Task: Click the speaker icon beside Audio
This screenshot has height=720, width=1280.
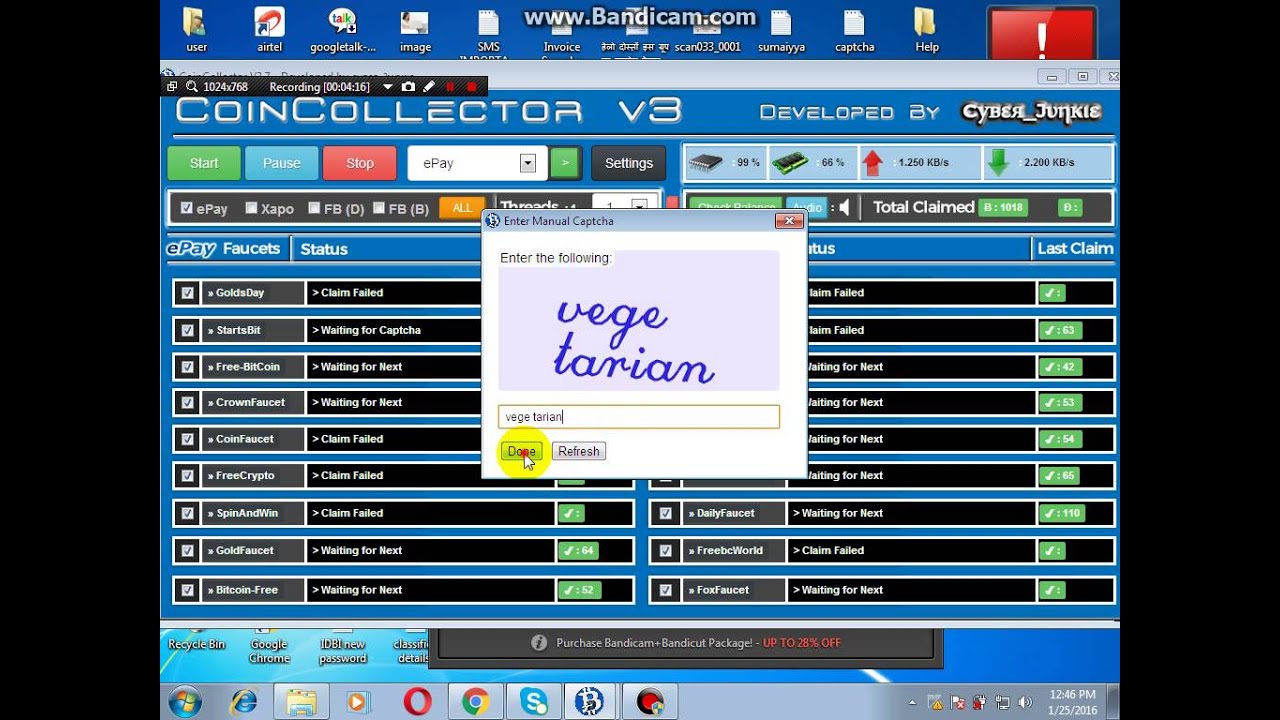Action: point(845,208)
